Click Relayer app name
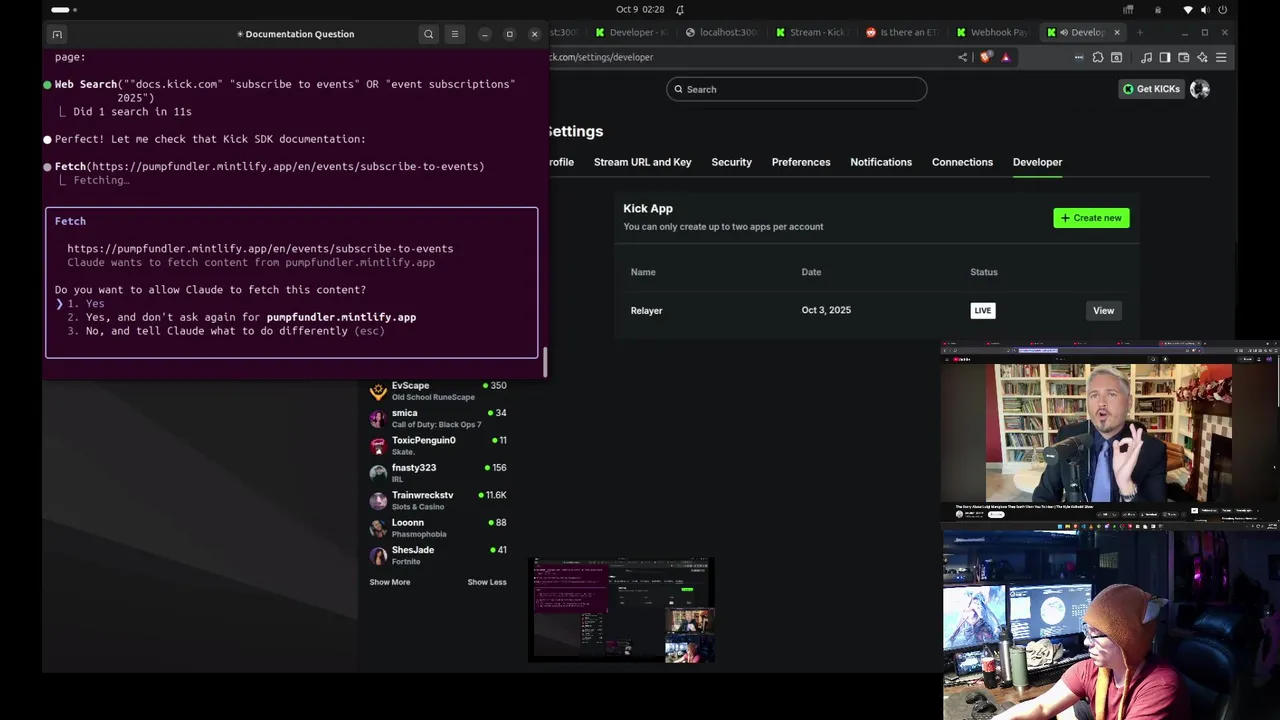Viewport: 1280px width, 720px height. click(646, 310)
